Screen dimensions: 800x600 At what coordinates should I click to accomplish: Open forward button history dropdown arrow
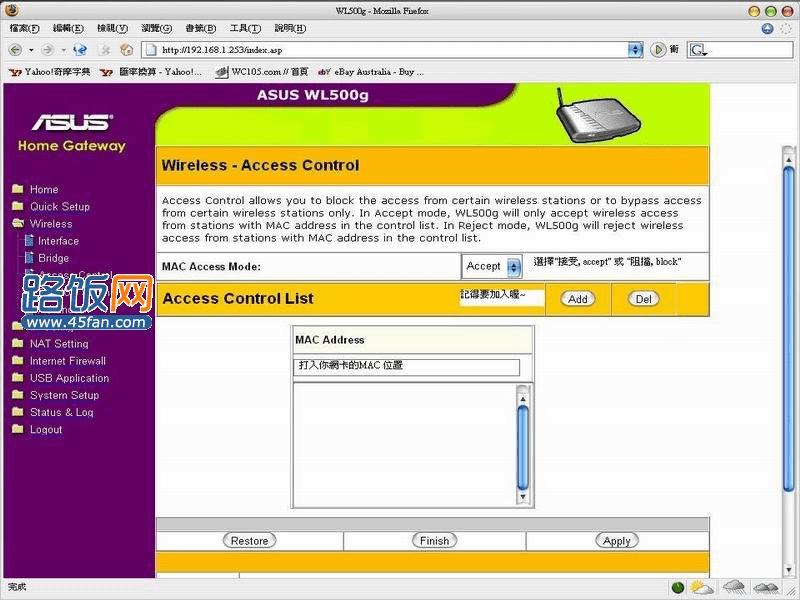pyautogui.click(x=63, y=50)
